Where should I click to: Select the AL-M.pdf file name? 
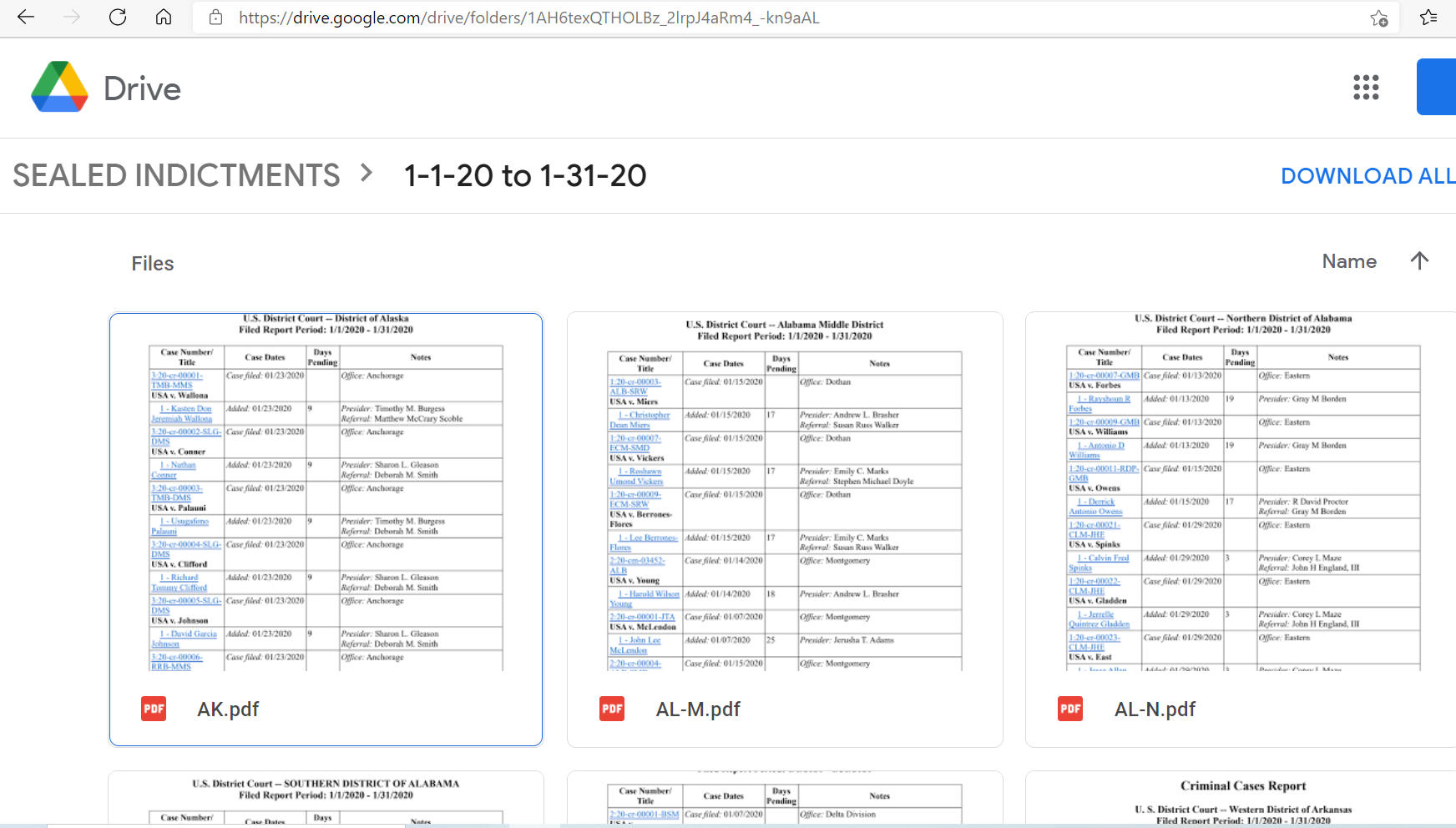698,709
